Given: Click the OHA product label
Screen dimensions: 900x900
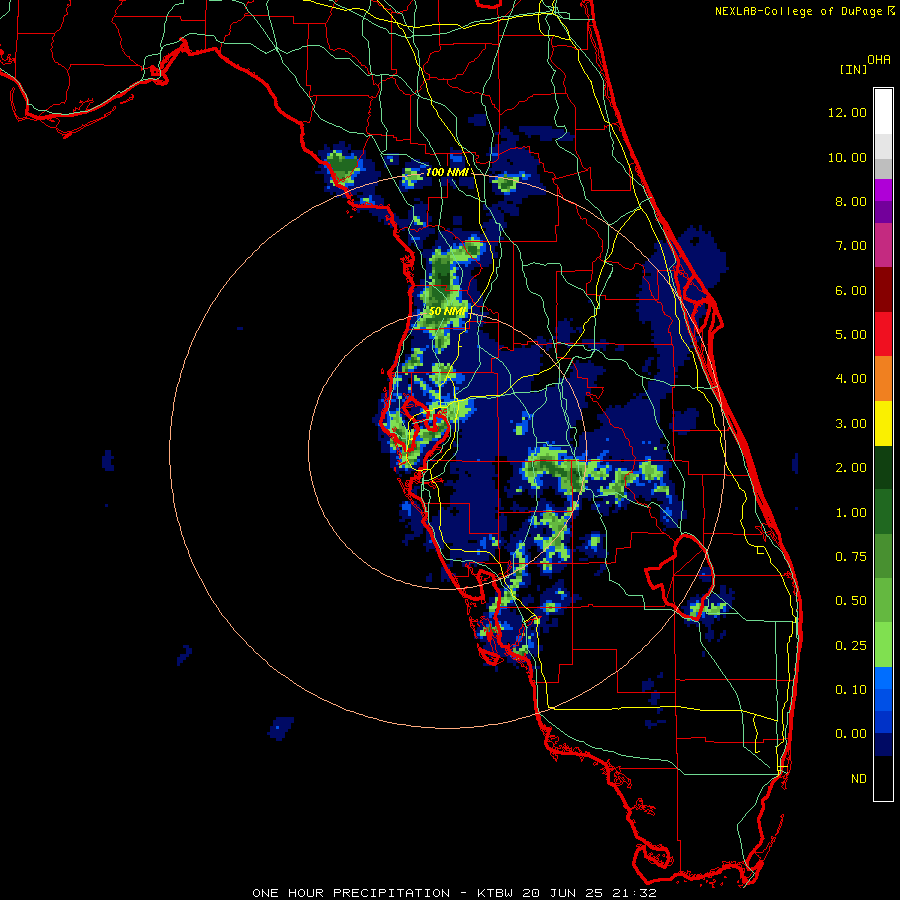Looking at the screenshot, I should pos(879,60).
